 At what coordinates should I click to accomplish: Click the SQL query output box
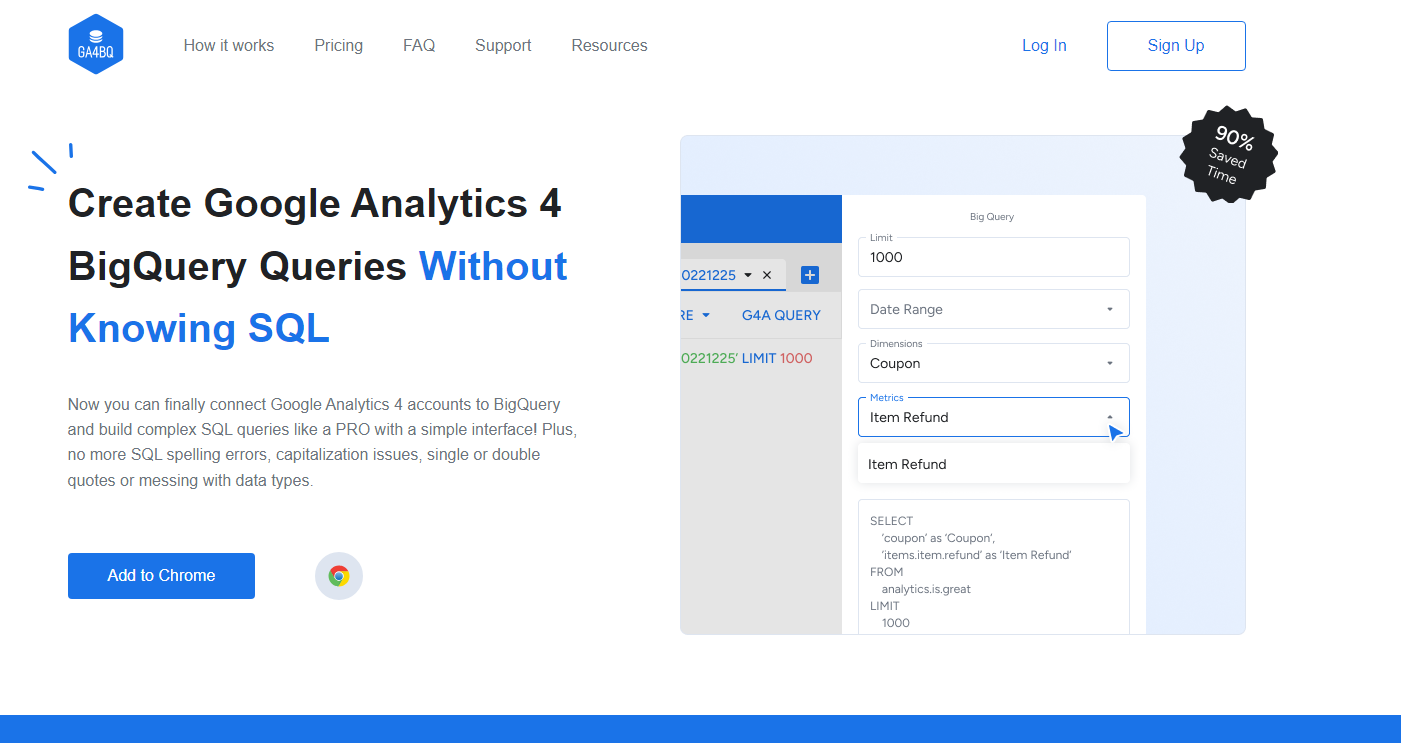click(x=994, y=567)
